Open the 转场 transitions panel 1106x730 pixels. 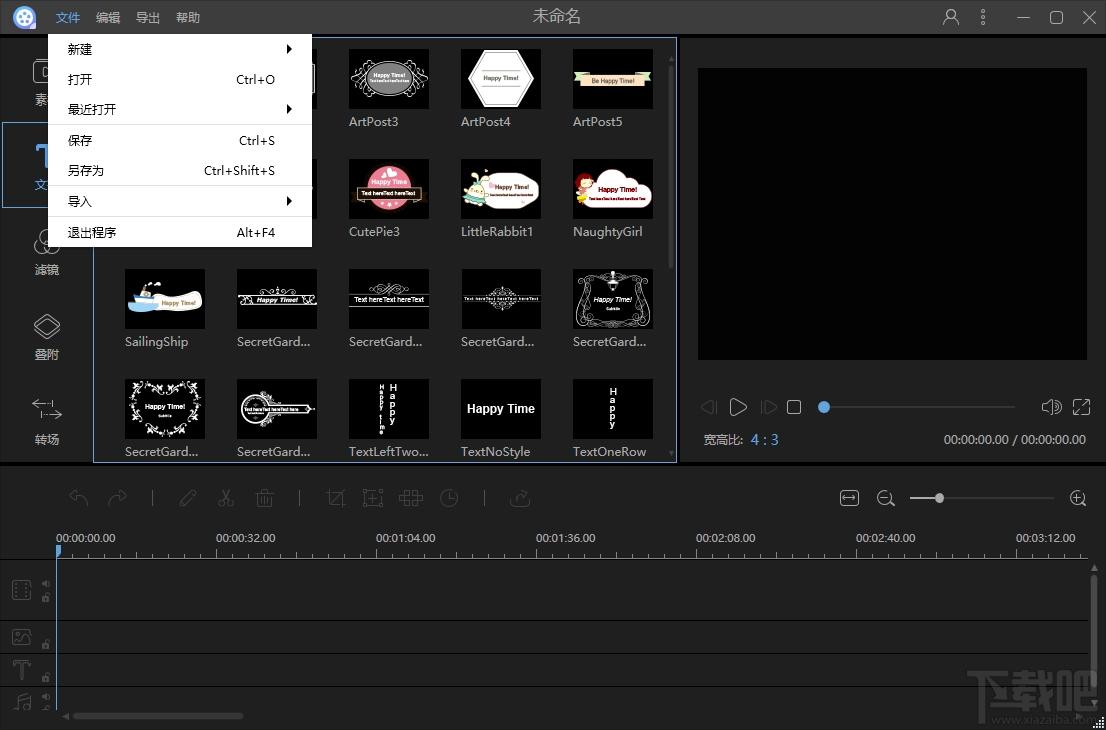click(47, 422)
